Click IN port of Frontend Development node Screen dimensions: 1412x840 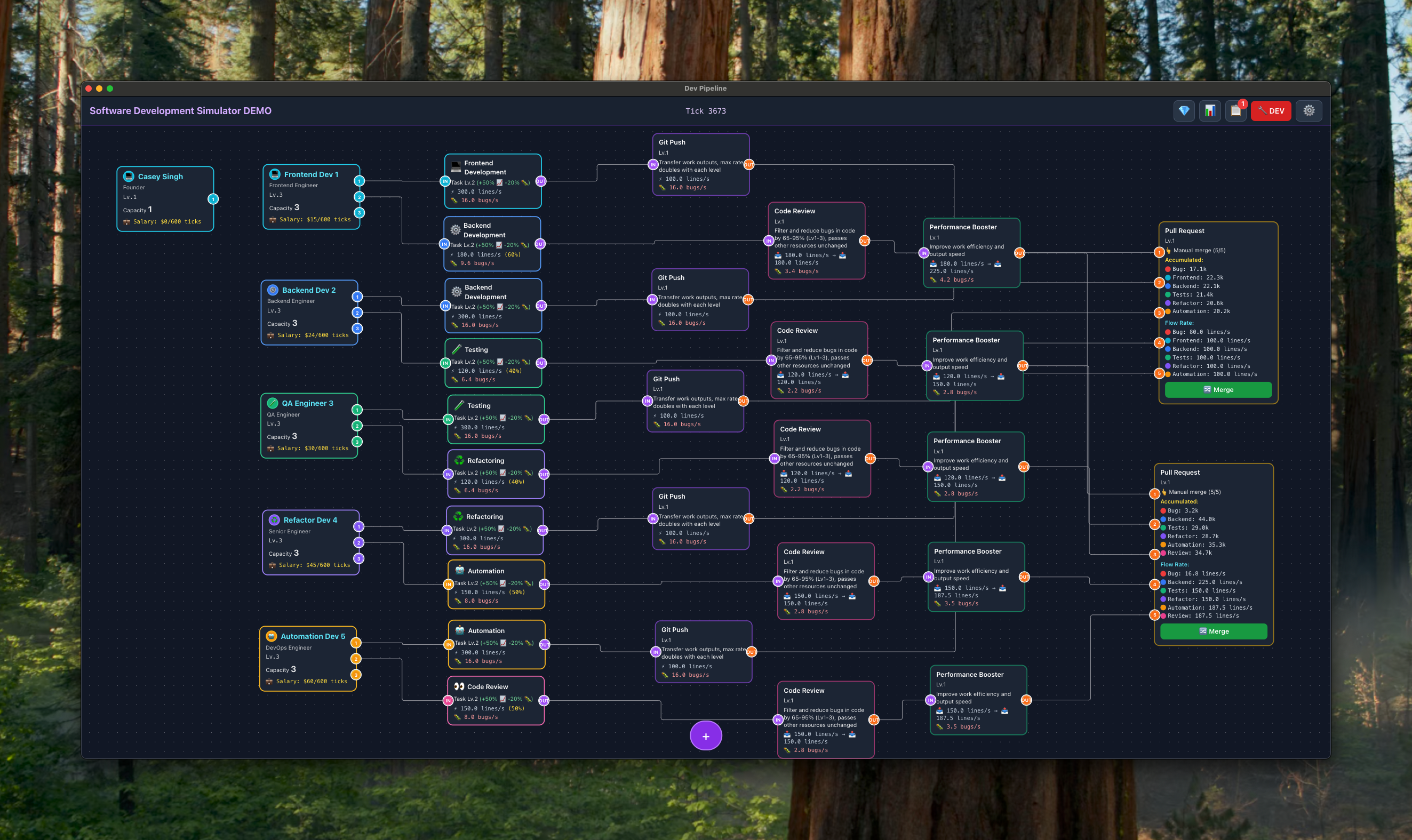click(x=445, y=182)
